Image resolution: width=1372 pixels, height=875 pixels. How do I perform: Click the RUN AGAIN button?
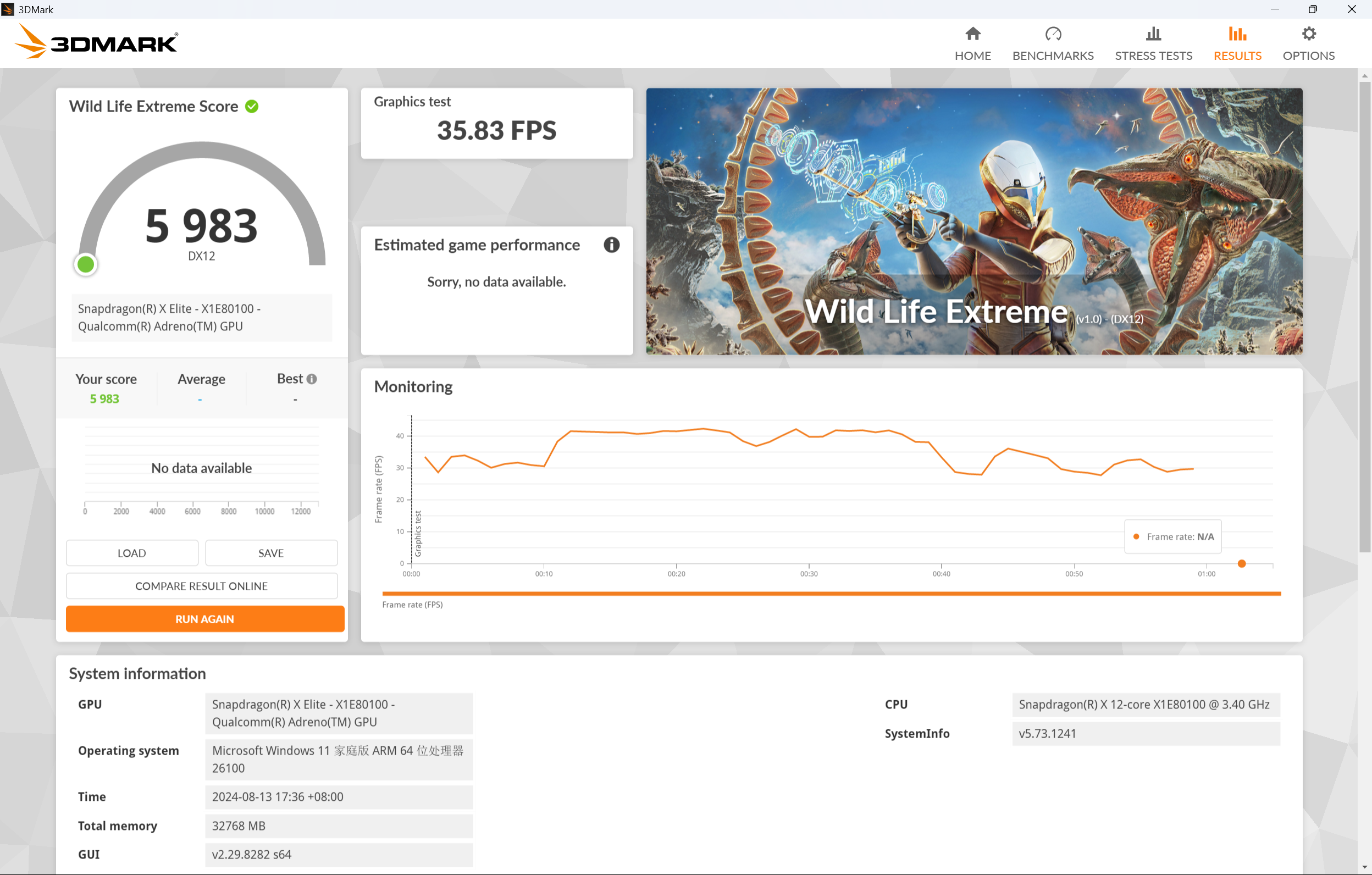pos(205,619)
